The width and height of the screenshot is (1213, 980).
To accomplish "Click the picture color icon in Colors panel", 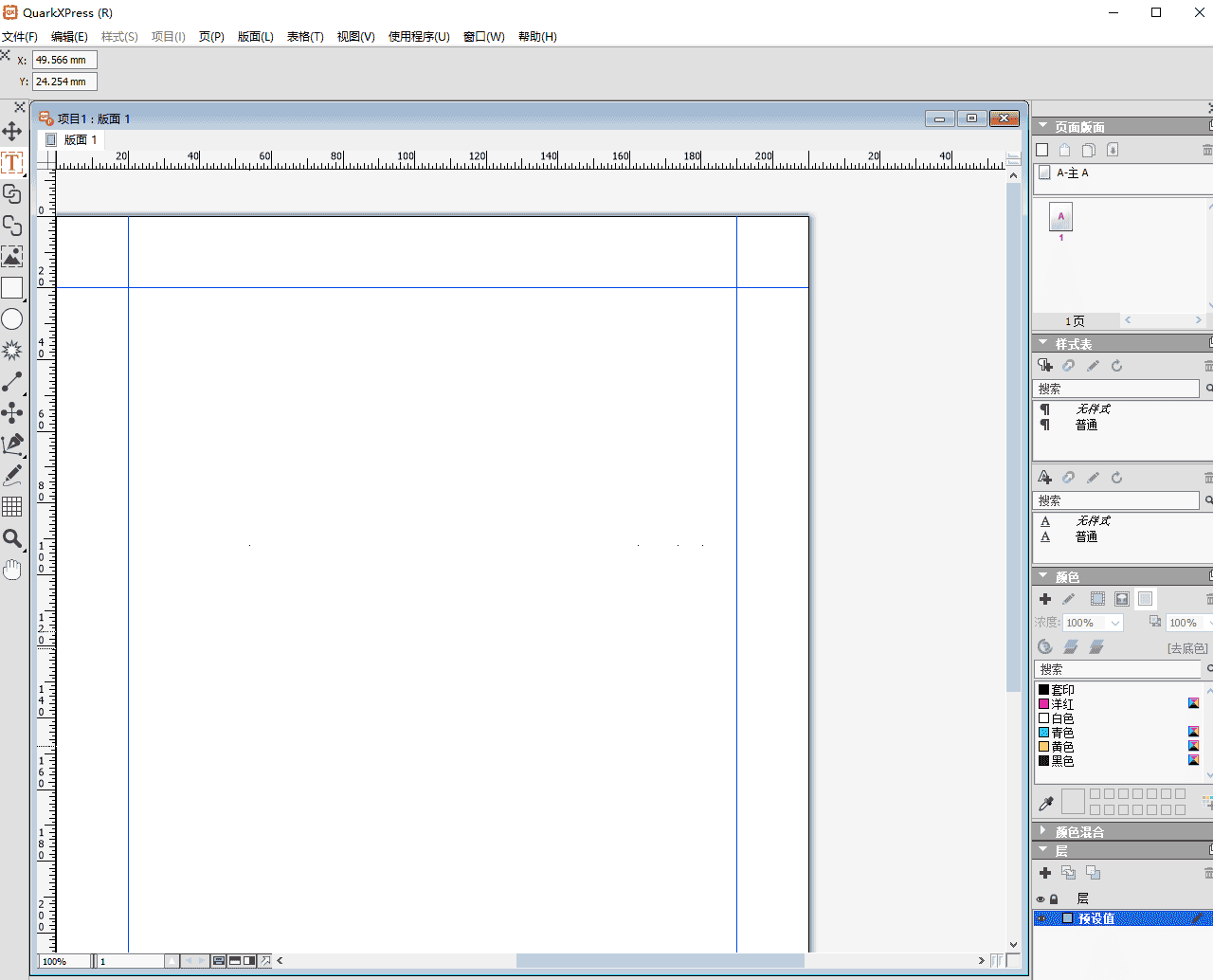I will coord(1122,599).
